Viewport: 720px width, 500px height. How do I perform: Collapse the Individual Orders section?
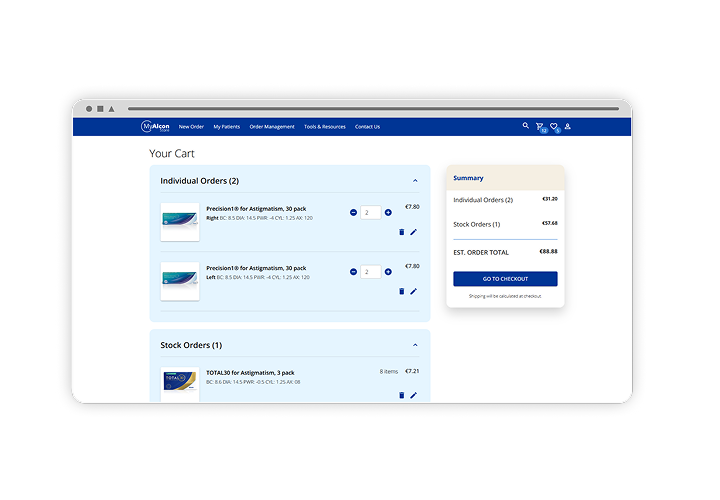[415, 181]
